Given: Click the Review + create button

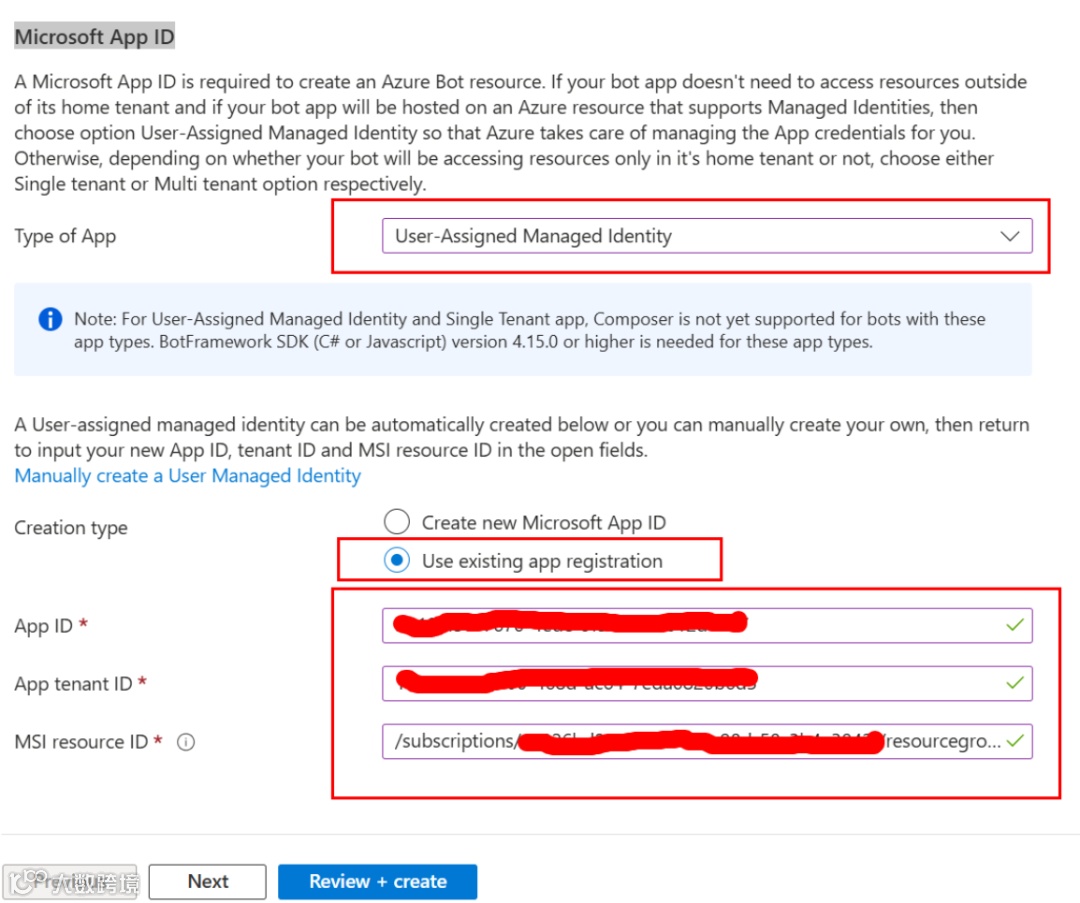Looking at the screenshot, I should (x=377, y=881).
